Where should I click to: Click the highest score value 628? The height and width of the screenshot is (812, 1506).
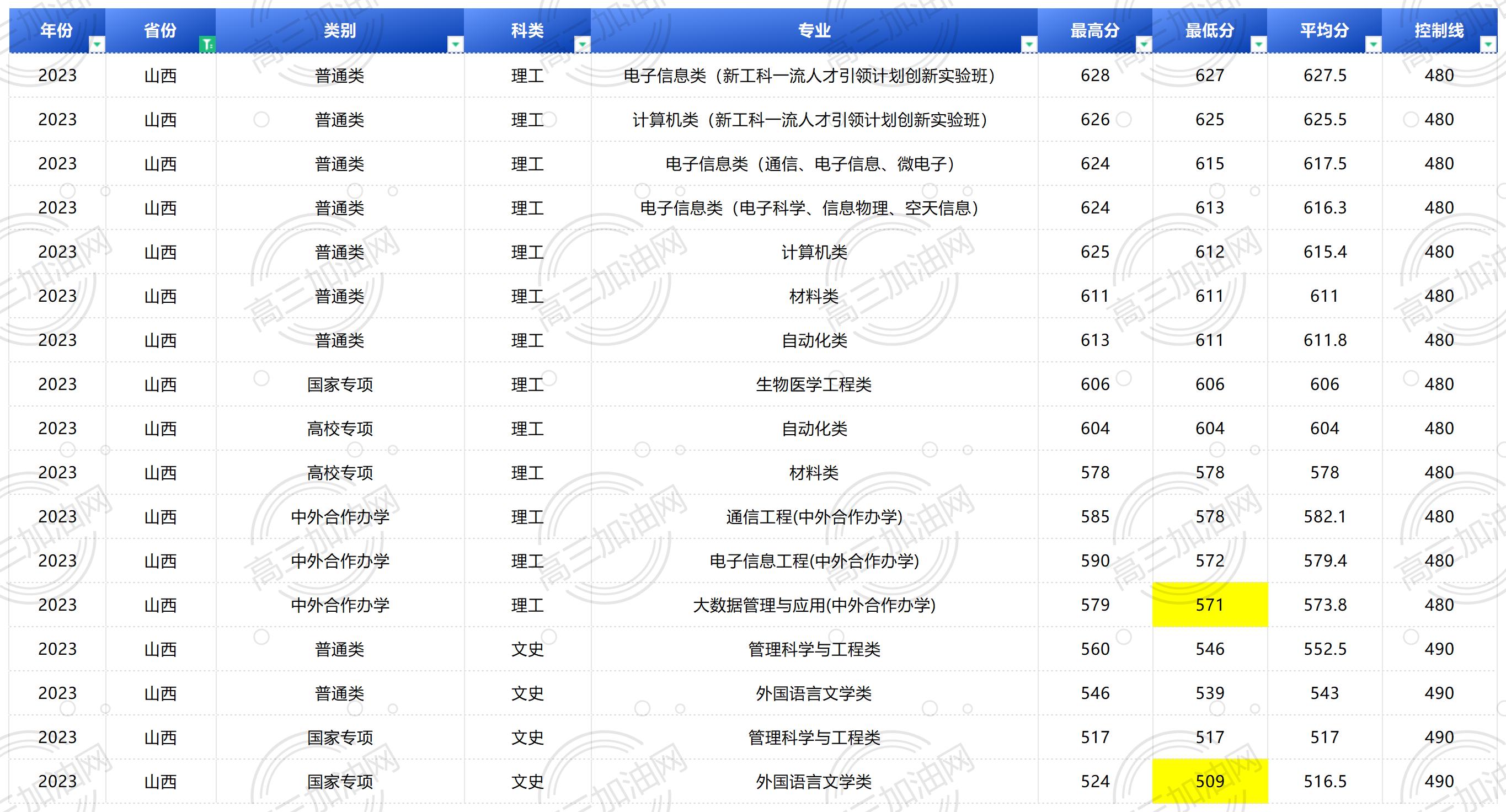(1095, 76)
